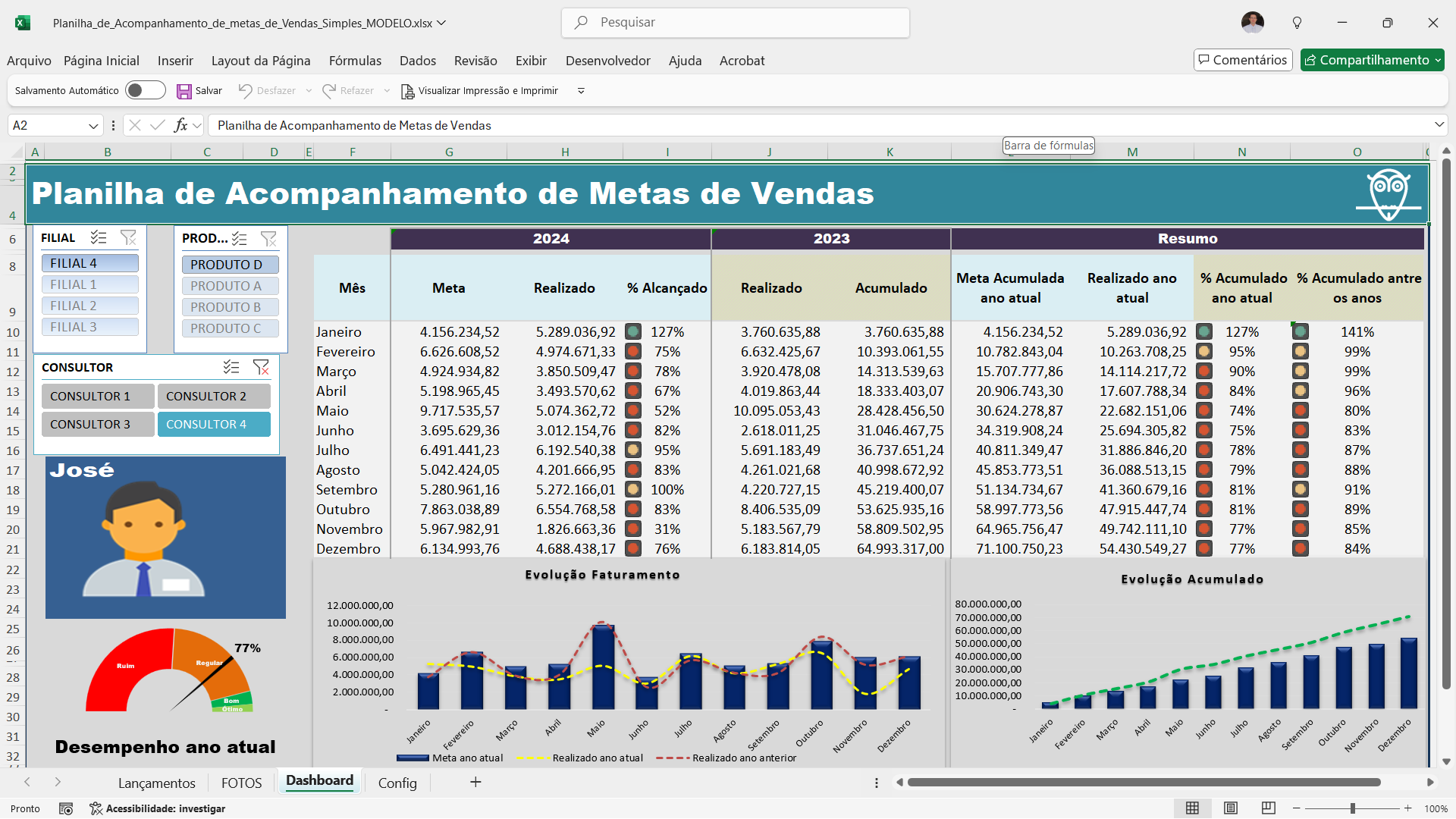Switch to the Lançamentos sheet tab

[156, 783]
